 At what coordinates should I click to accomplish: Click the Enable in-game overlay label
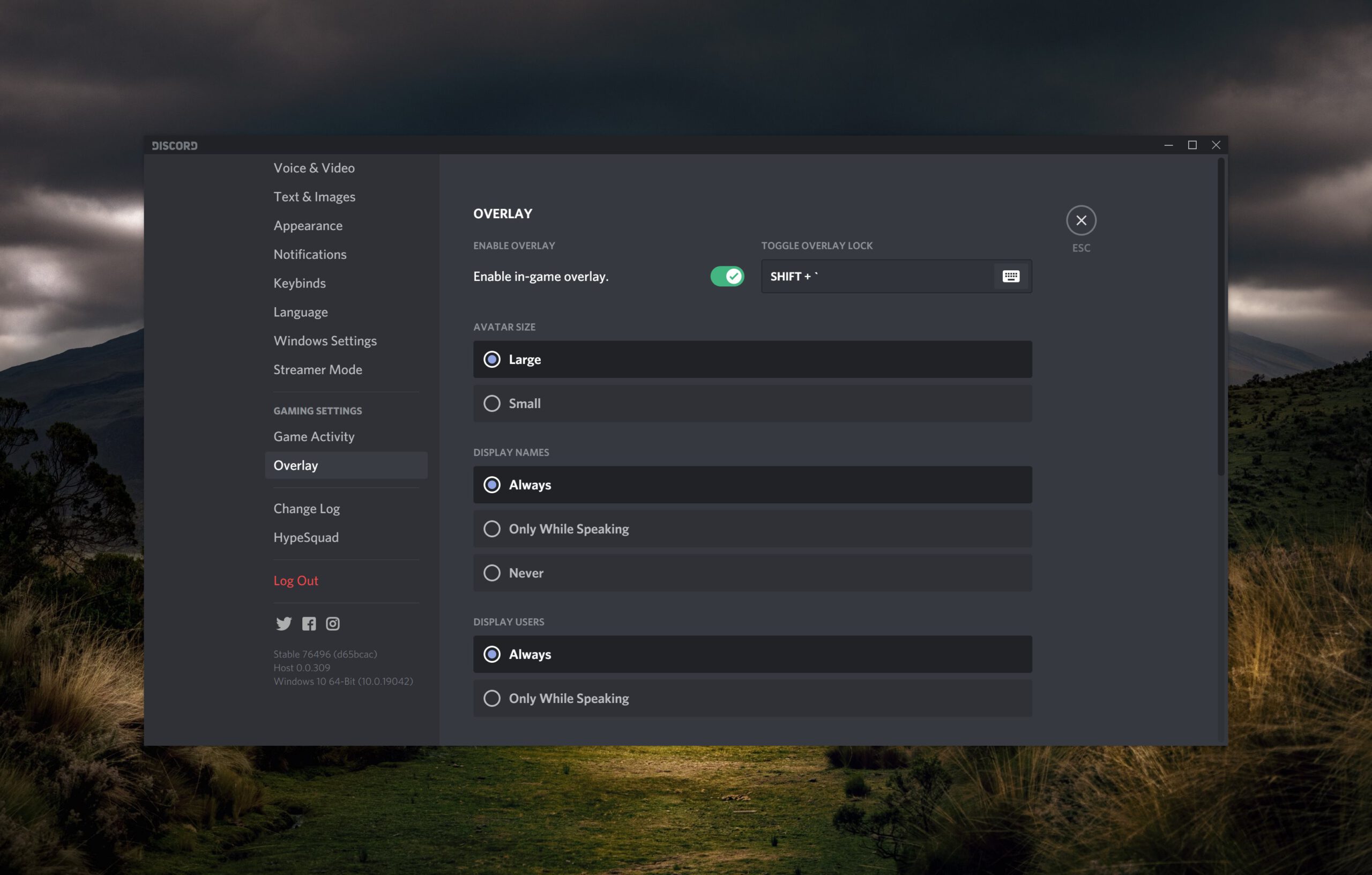pos(541,277)
